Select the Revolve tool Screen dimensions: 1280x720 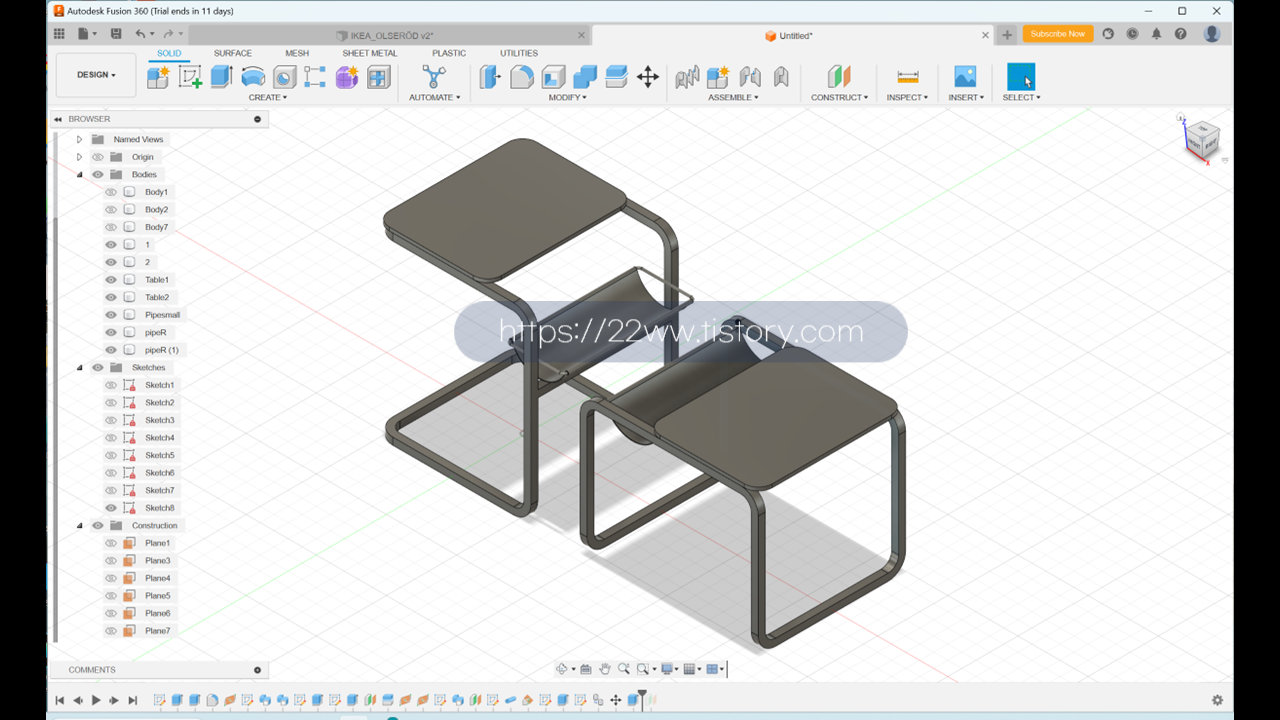click(x=253, y=77)
